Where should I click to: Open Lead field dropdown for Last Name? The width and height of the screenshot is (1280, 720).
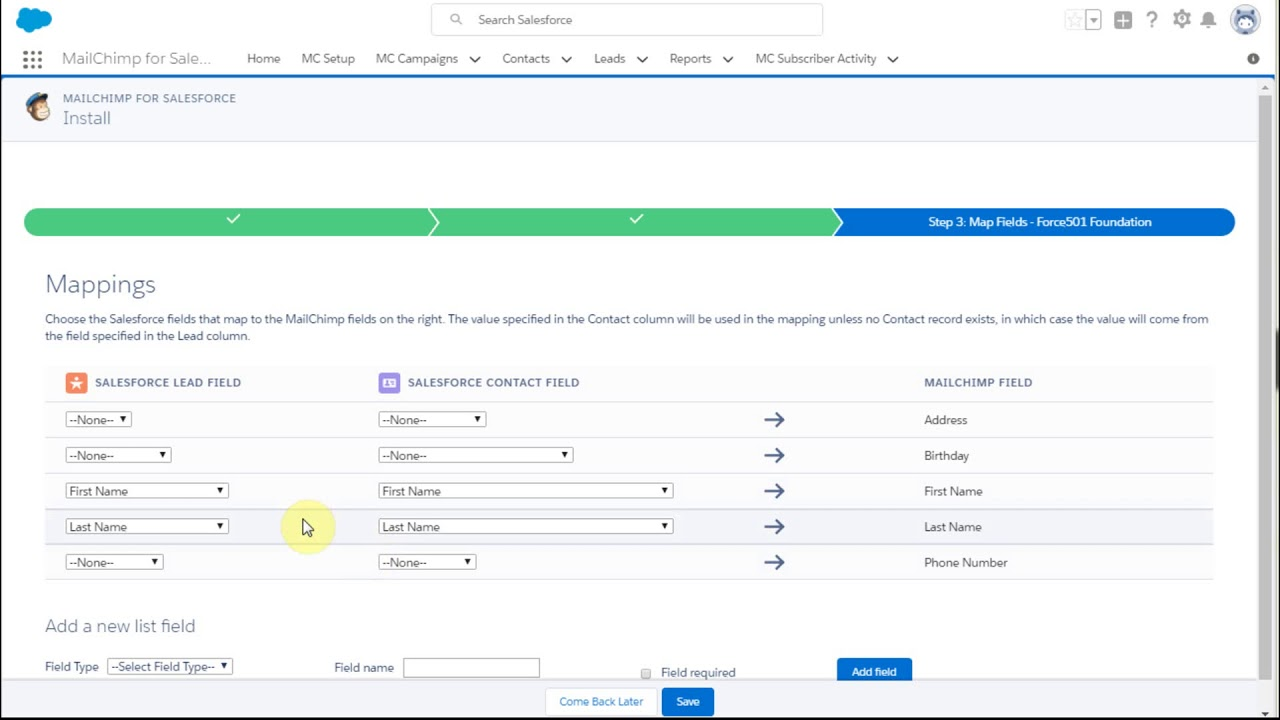[147, 527]
